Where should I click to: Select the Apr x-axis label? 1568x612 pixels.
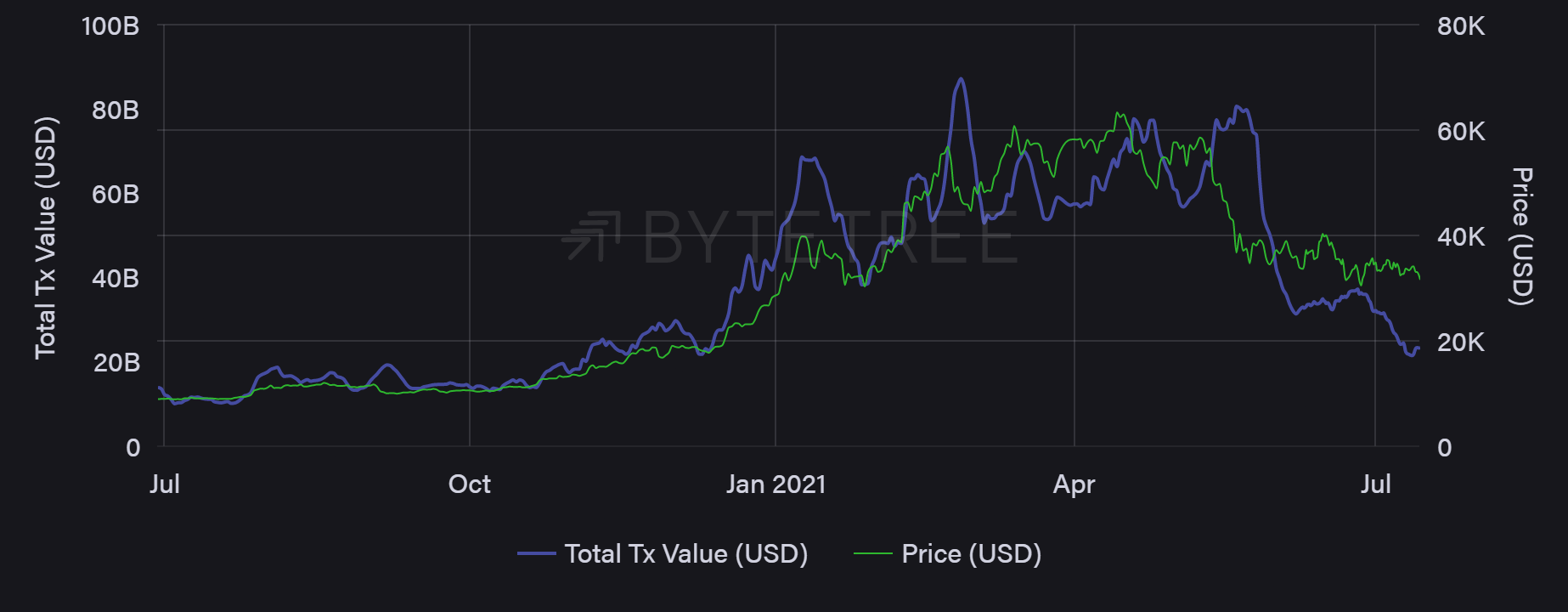[x=1074, y=484]
